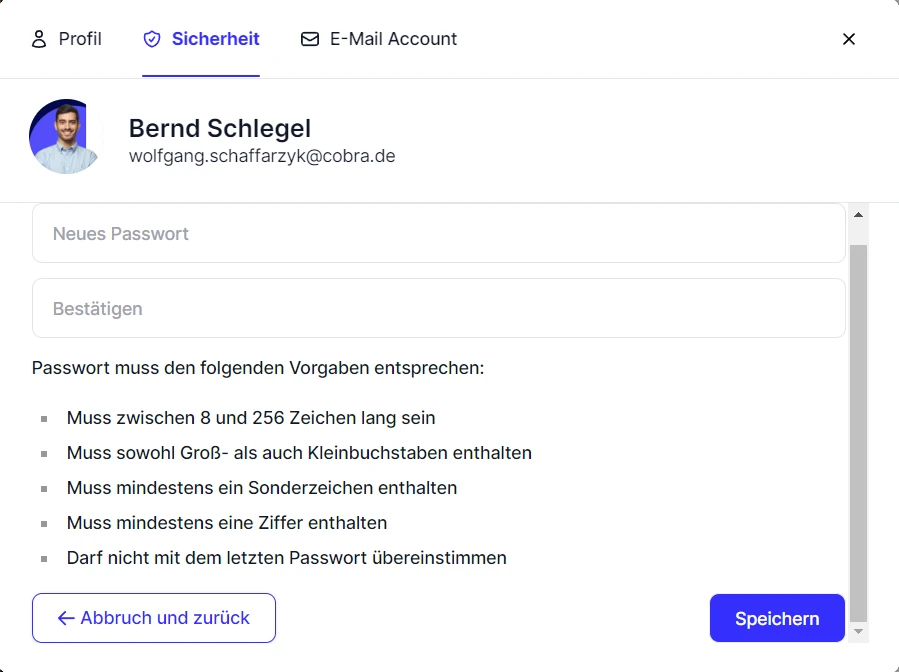
Task: Click the bullet marker beside the length requirement
Action: [x=44, y=418]
